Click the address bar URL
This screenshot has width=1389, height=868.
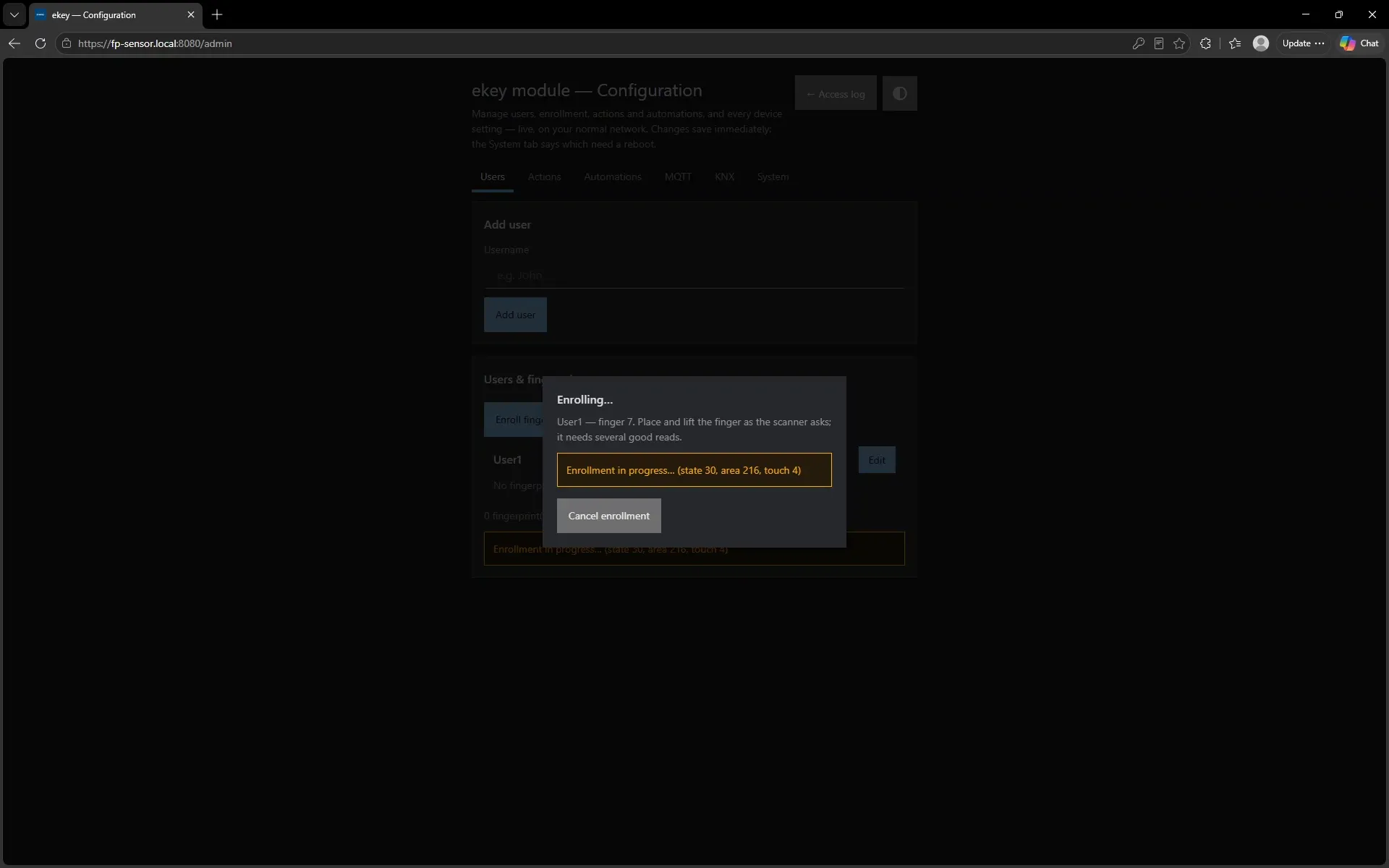click(155, 43)
